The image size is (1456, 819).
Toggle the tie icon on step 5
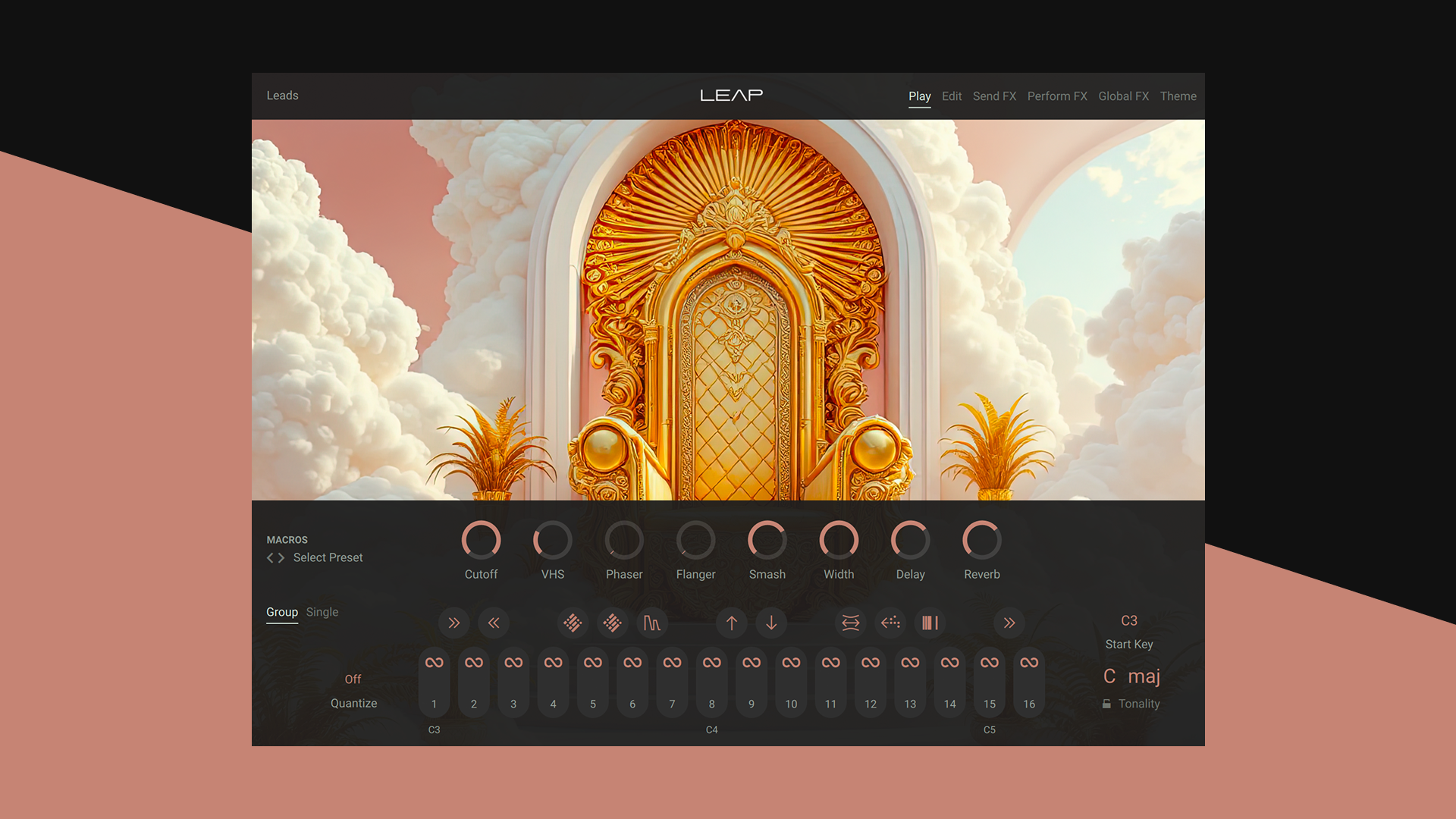point(592,662)
